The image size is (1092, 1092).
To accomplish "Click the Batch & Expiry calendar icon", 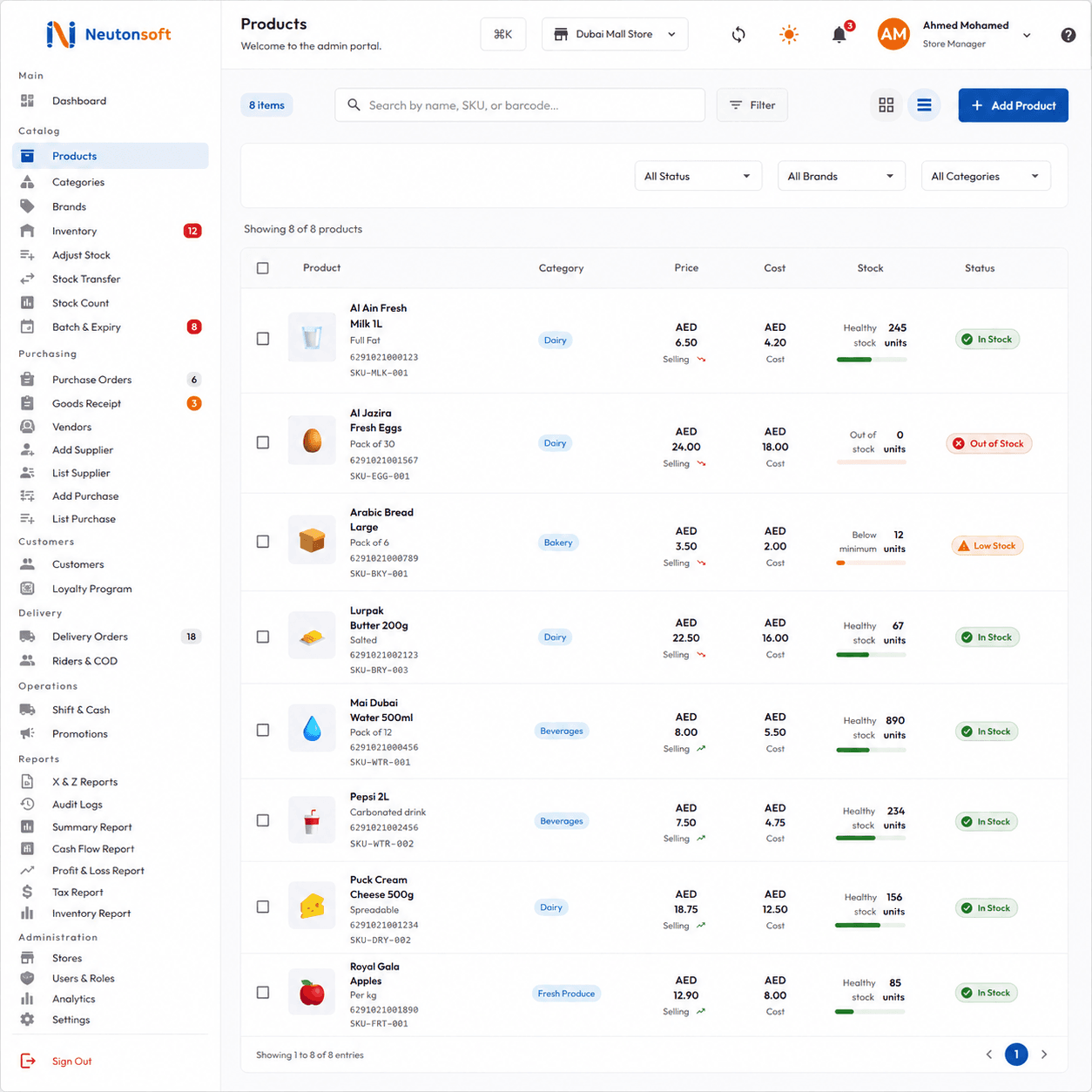I will coord(28,327).
